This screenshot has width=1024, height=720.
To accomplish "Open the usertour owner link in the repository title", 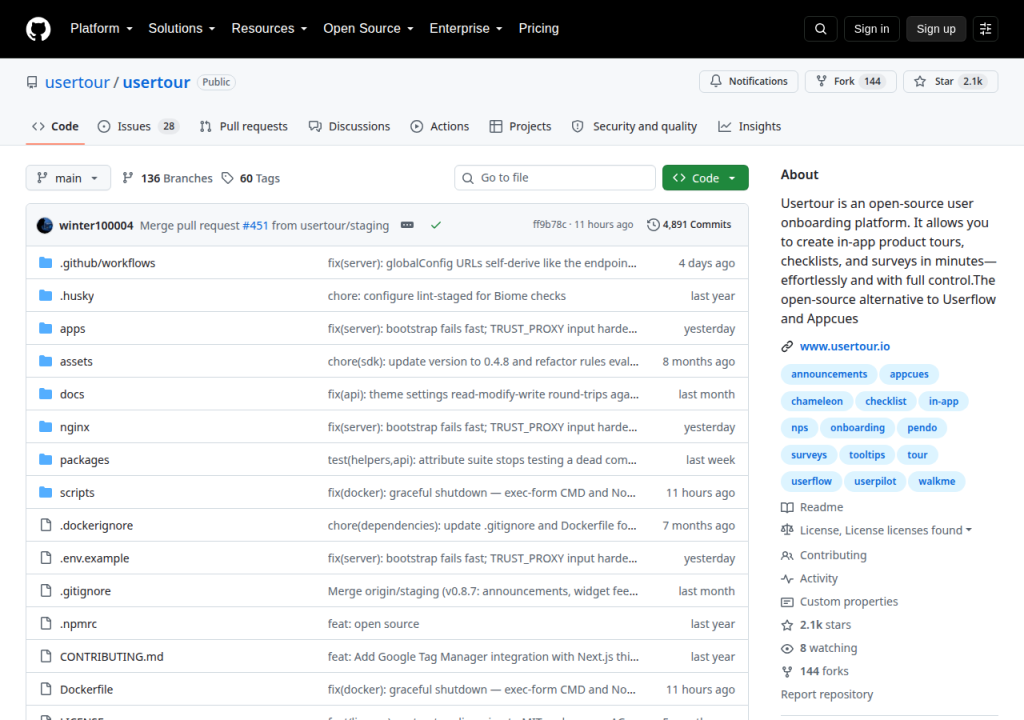I will [77, 82].
